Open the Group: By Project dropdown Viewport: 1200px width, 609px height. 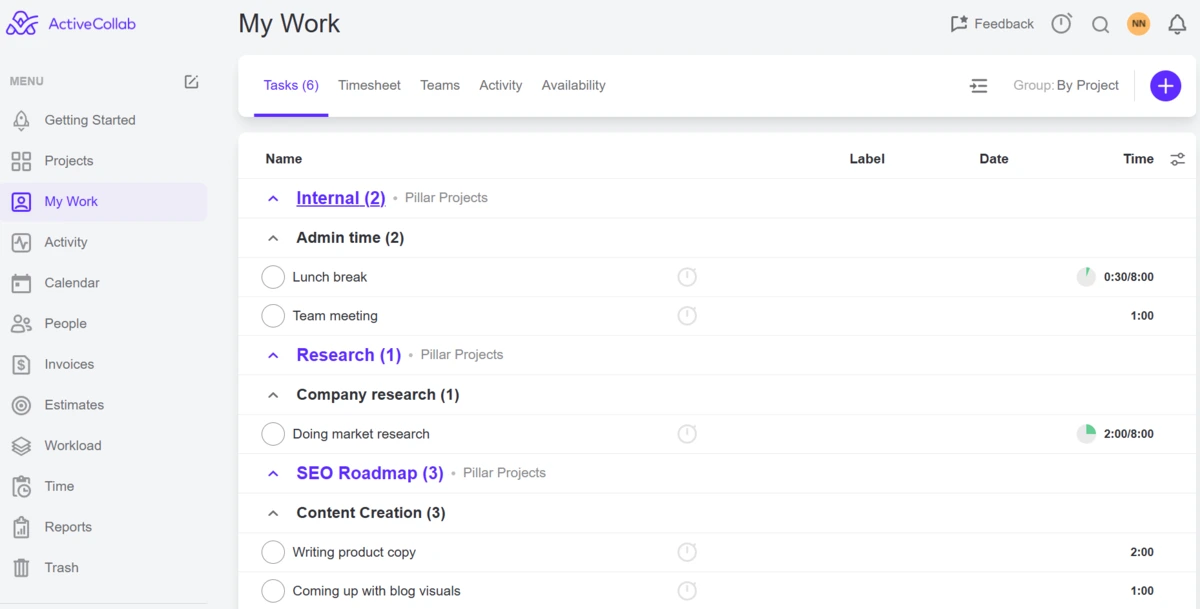1066,85
